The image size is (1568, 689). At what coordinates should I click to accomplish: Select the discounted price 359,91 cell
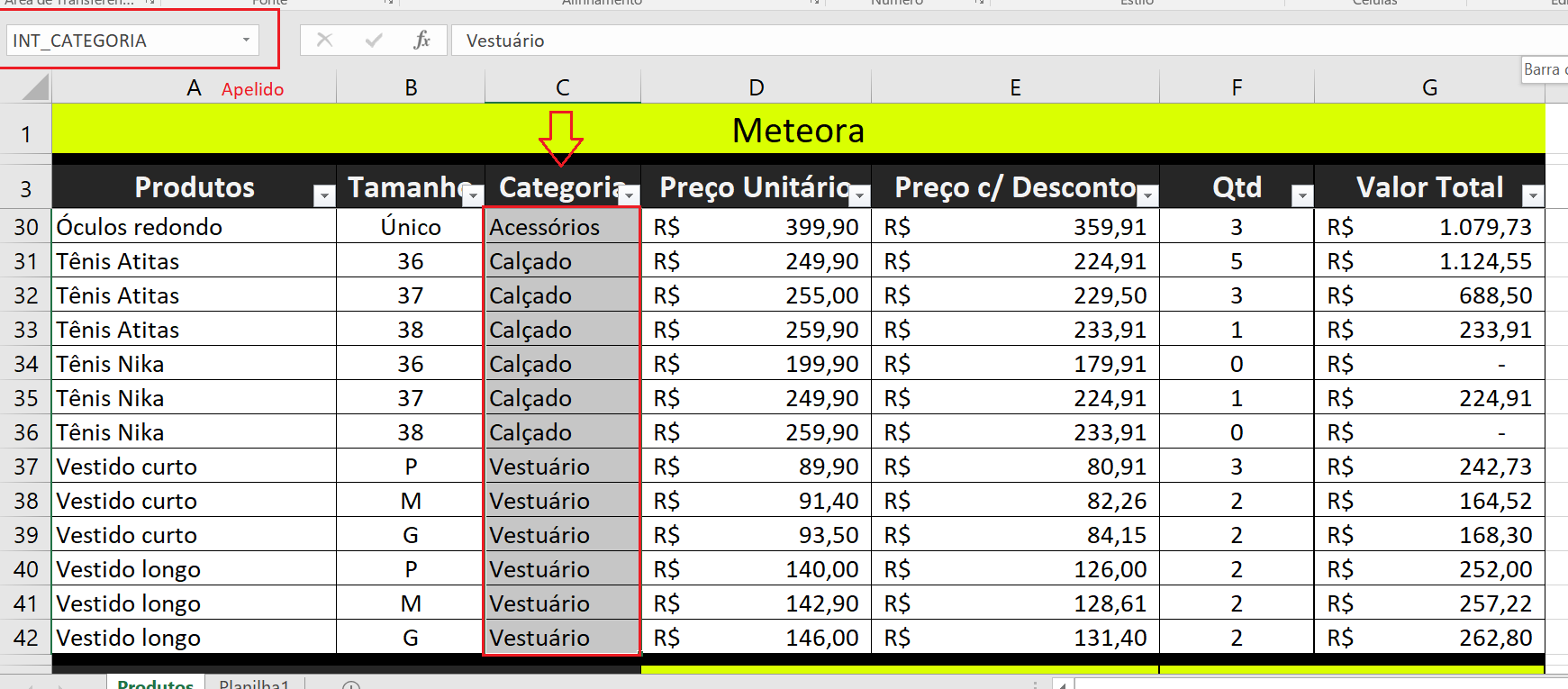click(1015, 227)
